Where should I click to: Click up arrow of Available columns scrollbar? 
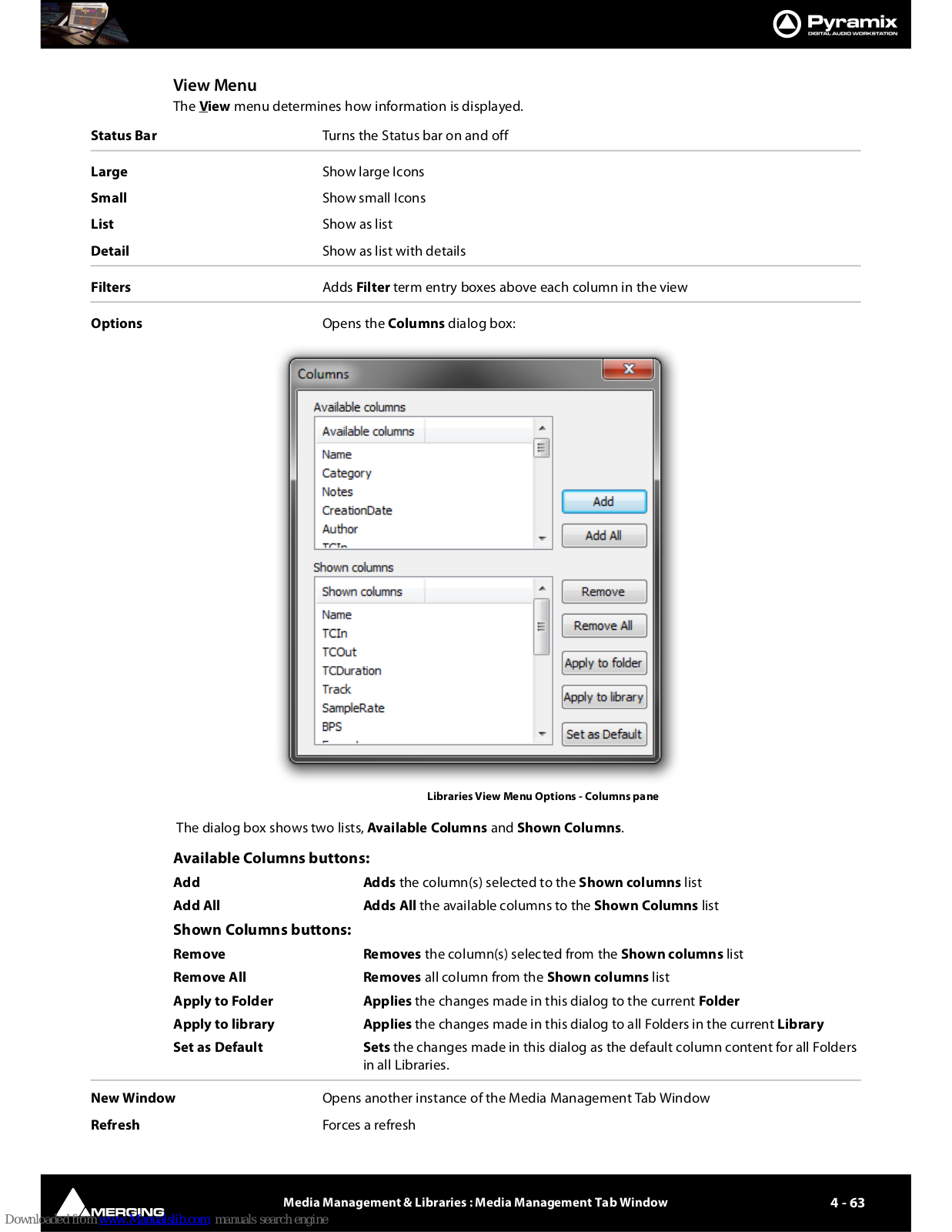pyautogui.click(x=542, y=427)
